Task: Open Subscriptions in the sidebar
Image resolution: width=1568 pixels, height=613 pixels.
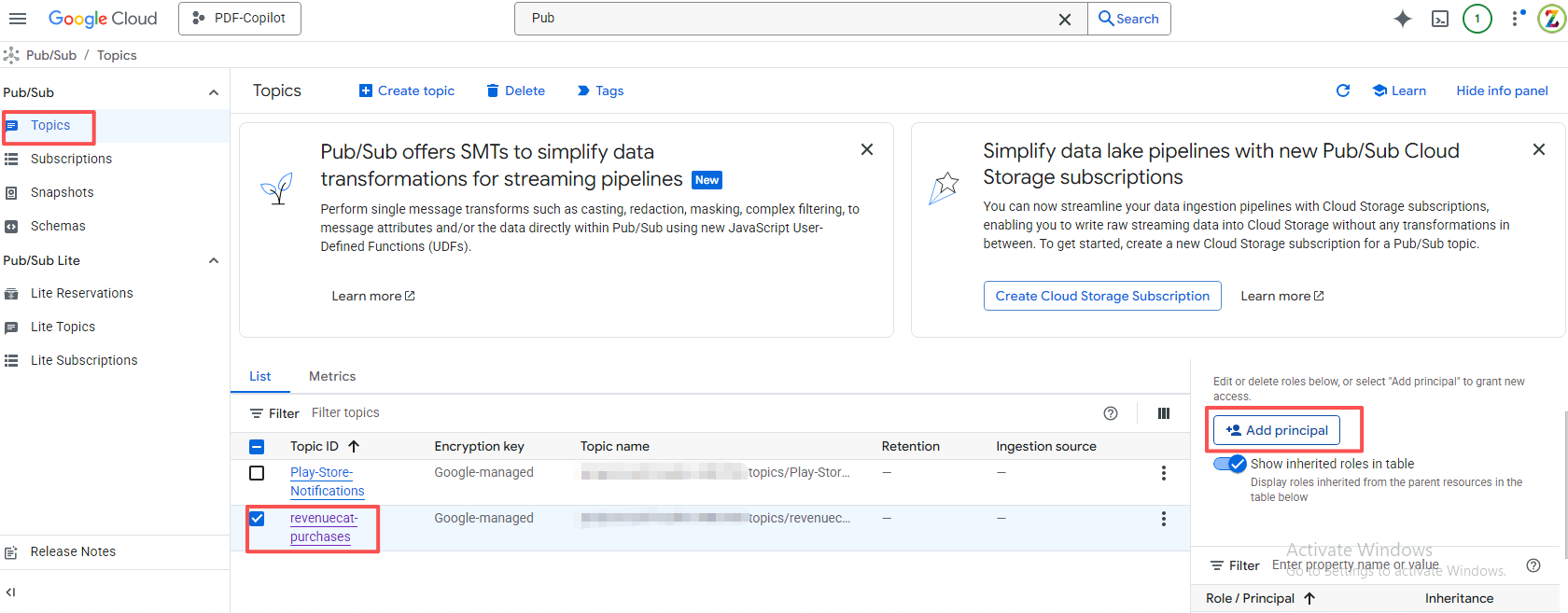Action: click(71, 159)
